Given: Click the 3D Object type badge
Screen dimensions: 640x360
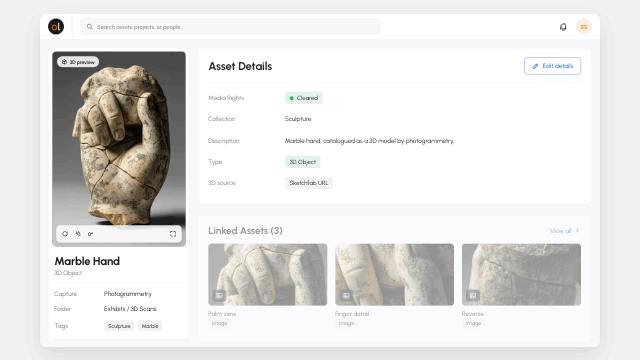Looking at the screenshot, I should [302, 162].
